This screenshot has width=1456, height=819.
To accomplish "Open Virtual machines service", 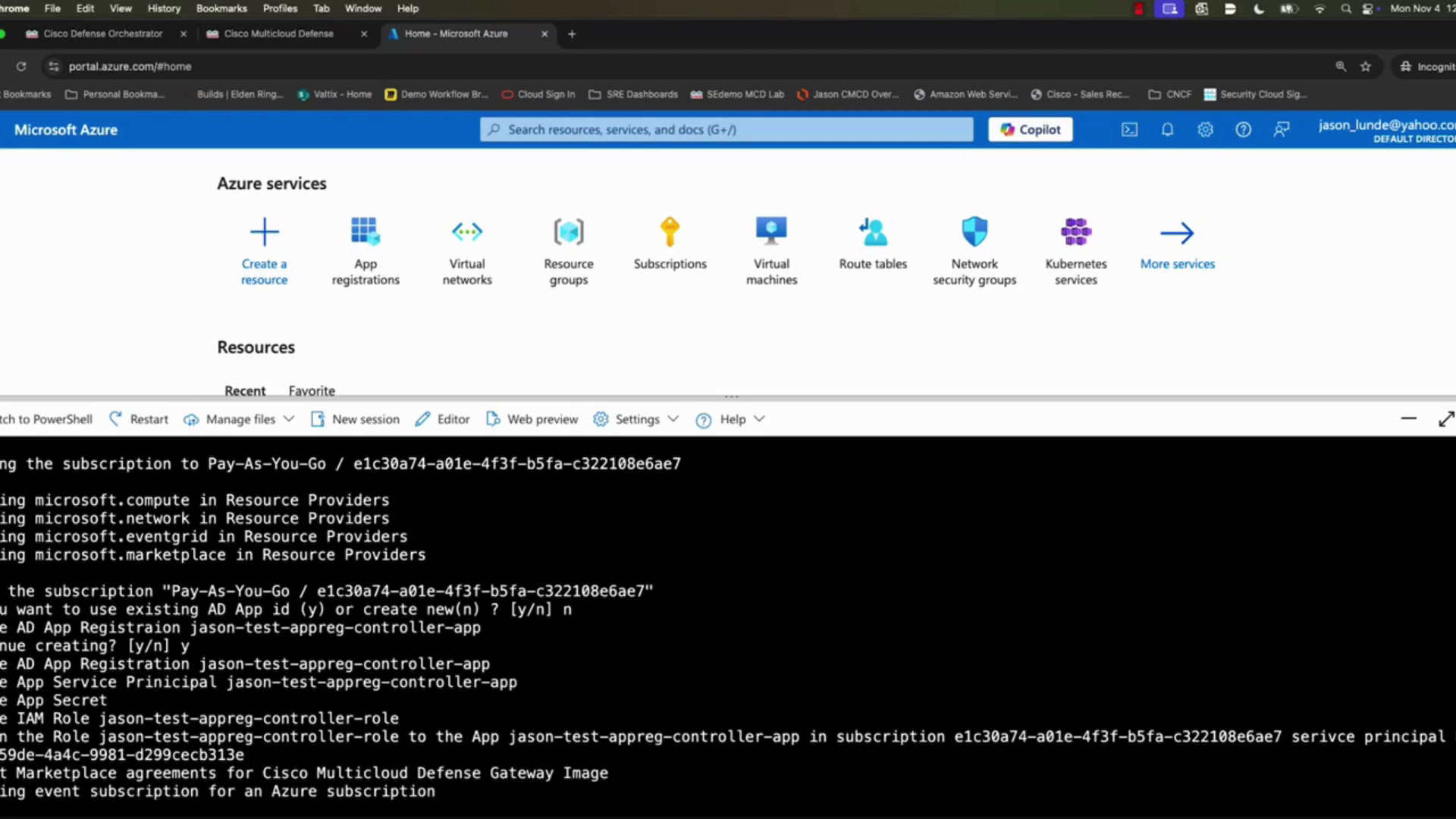I will [771, 252].
